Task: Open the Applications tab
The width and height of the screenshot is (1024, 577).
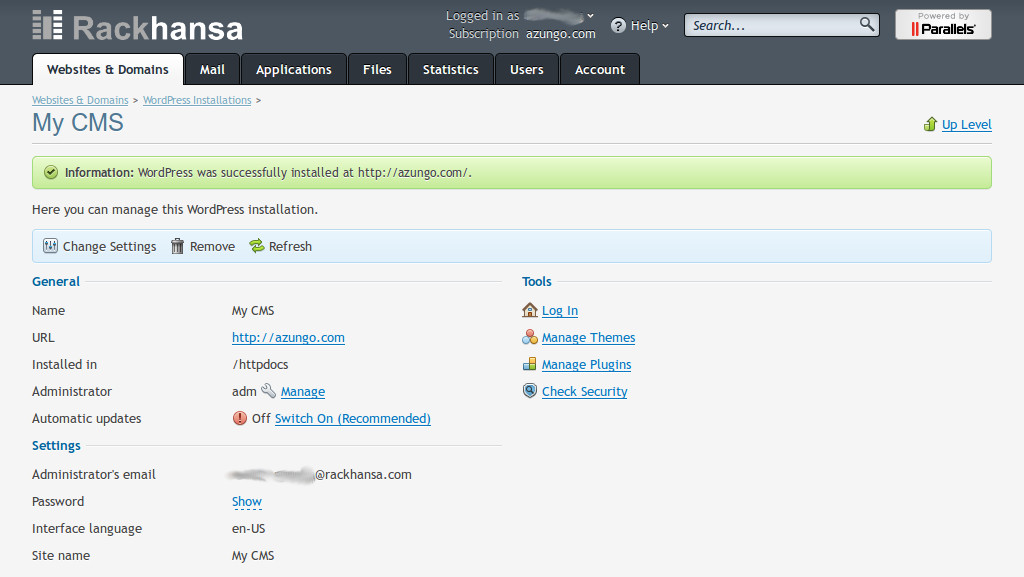Action: [x=294, y=69]
